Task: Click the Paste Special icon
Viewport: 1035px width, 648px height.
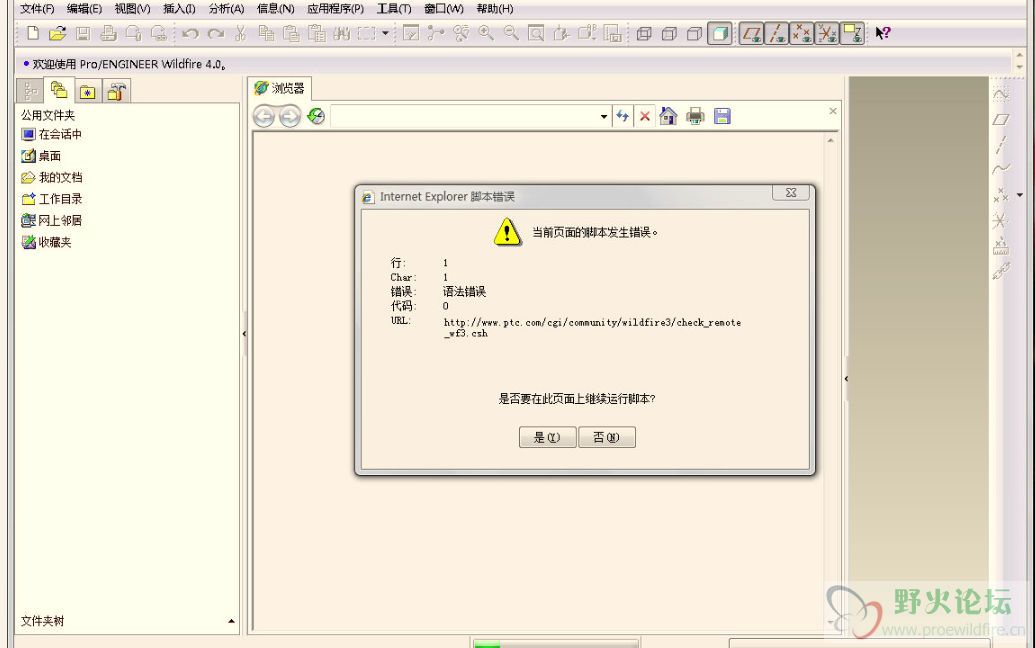Action: [317, 33]
